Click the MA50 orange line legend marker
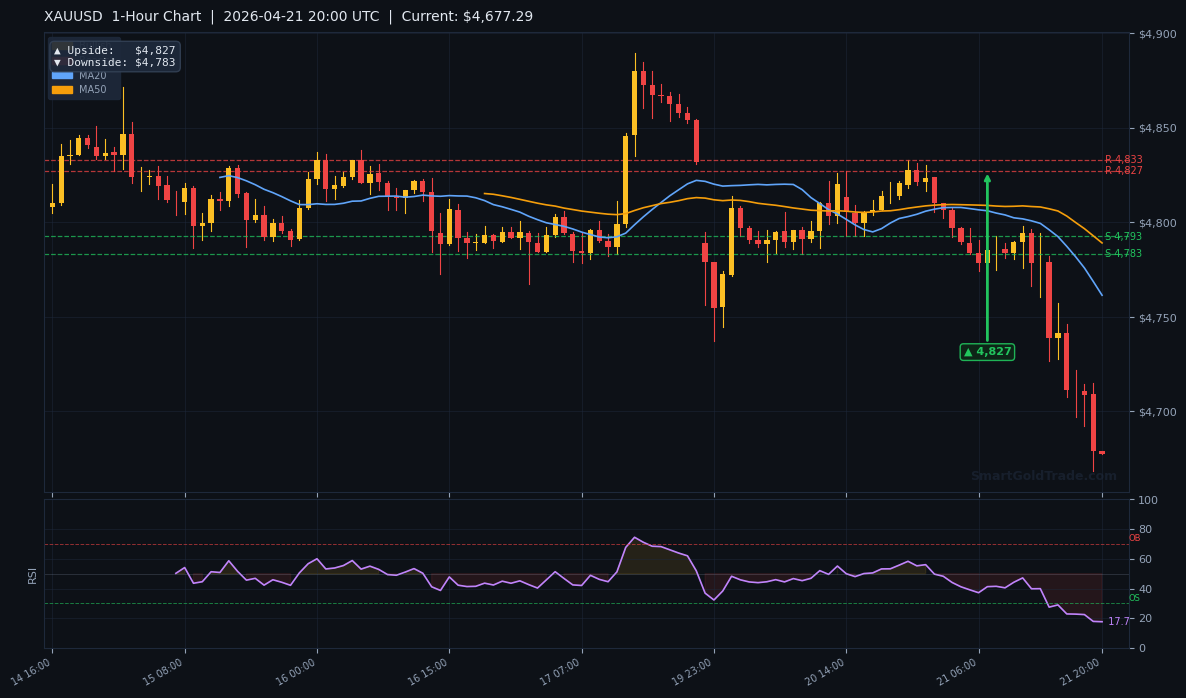This screenshot has height=698, width=1186. click(x=62, y=90)
